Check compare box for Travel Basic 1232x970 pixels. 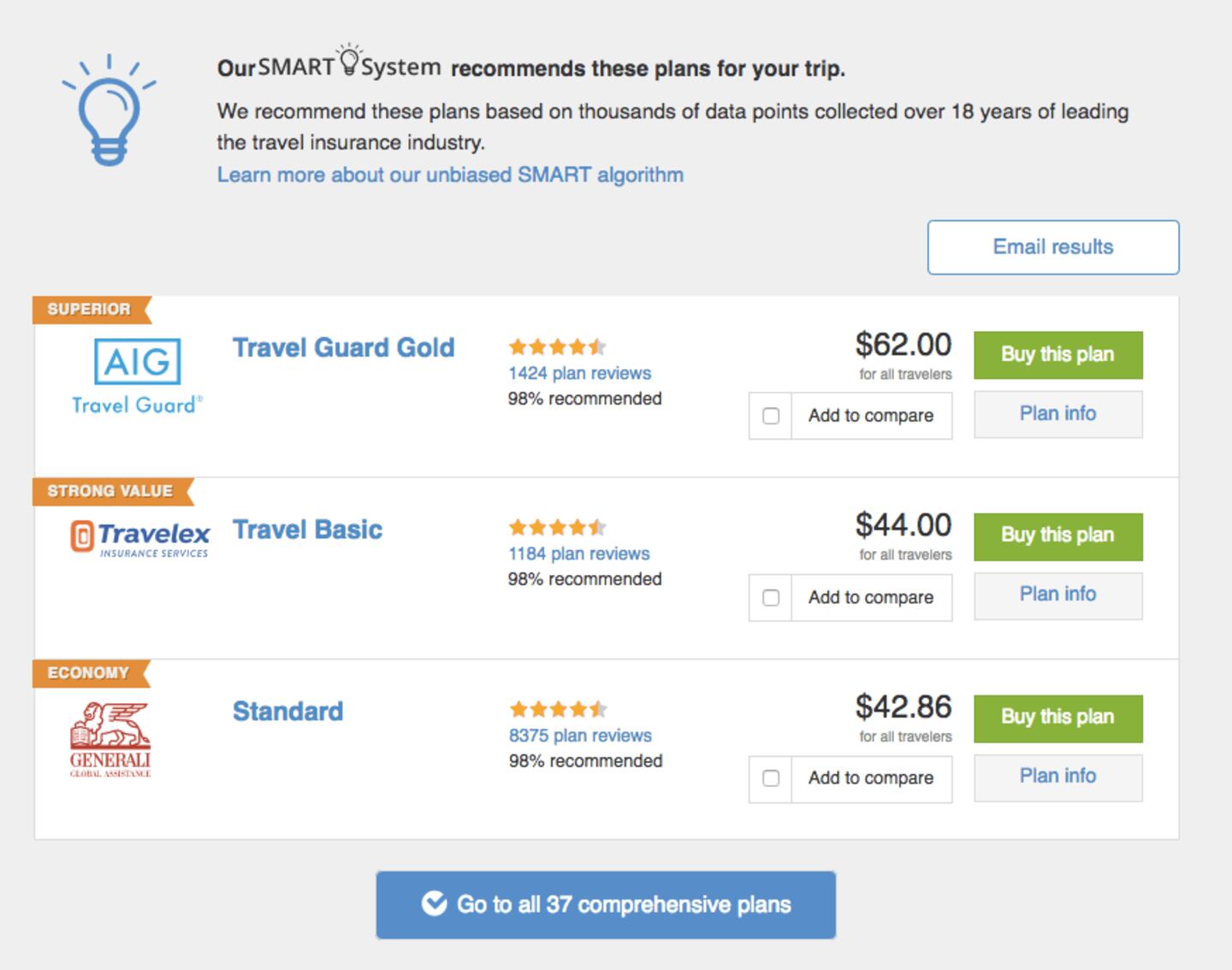coord(771,598)
